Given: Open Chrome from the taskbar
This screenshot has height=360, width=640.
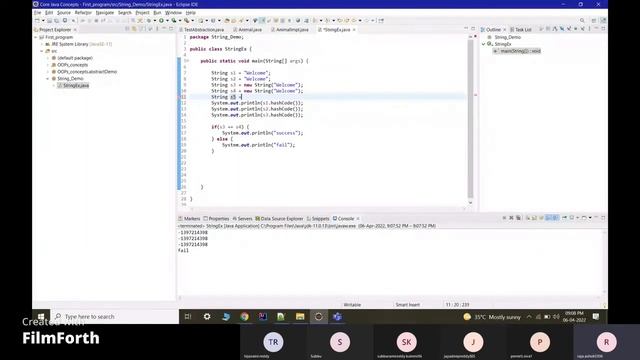Looking at the screenshot, I should (x=244, y=316).
